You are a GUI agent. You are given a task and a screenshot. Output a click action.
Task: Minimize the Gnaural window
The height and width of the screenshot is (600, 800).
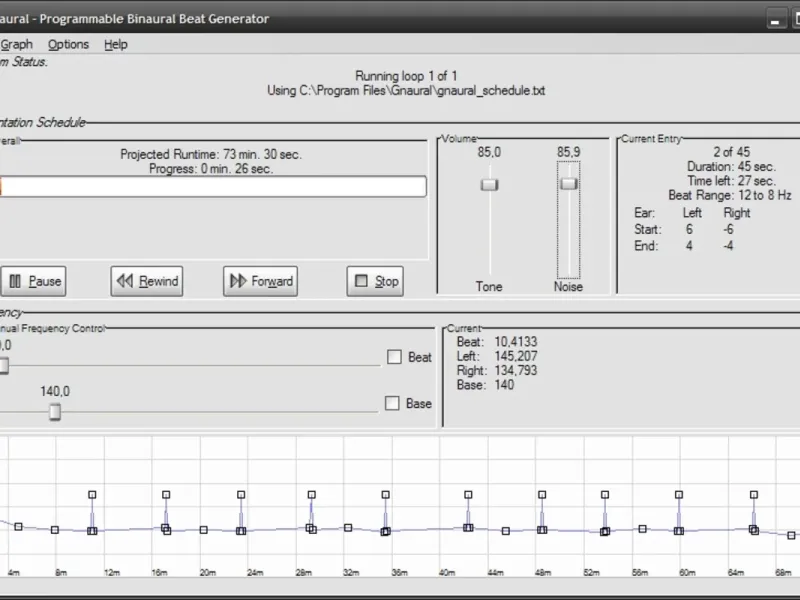(x=776, y=20)
